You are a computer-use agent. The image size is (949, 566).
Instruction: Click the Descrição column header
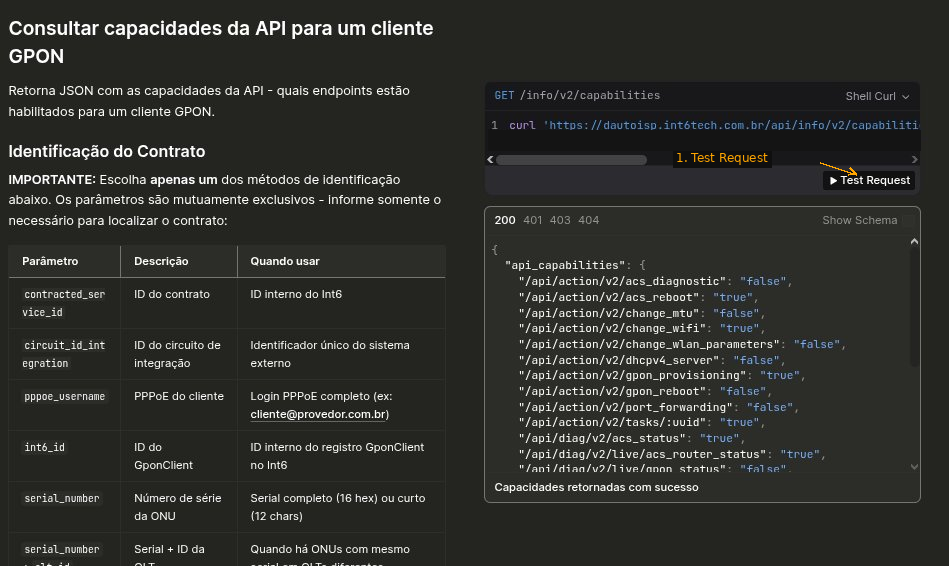tap(161, 262)
